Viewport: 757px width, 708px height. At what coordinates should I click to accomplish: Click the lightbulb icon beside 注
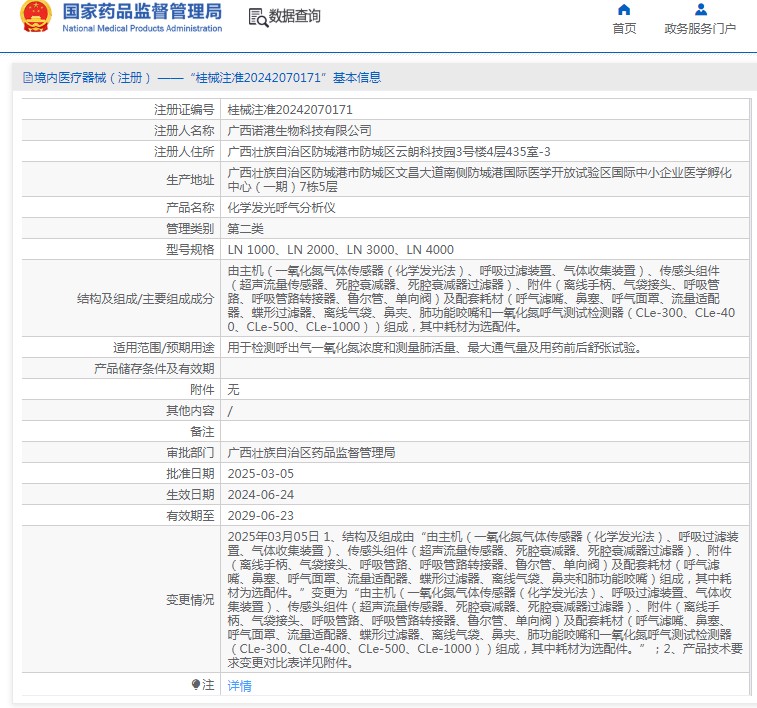196,685
